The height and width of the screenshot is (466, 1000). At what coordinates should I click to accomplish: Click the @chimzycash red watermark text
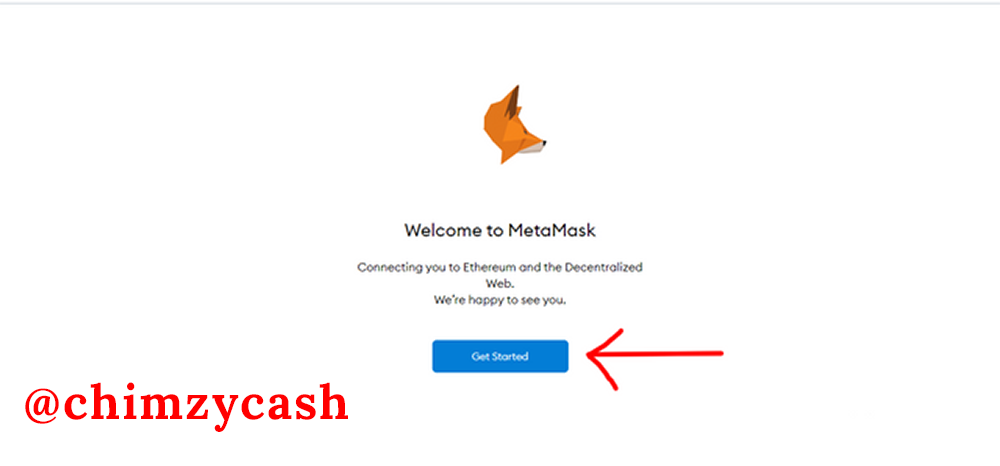pos(186,405)
